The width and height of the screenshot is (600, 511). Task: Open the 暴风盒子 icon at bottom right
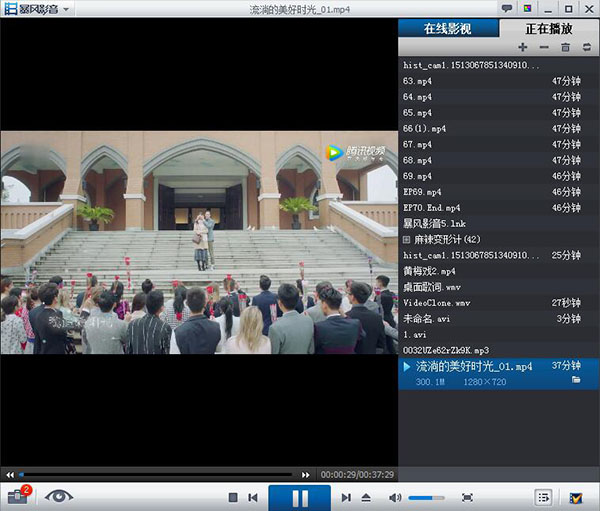click(x=576, y=498)
